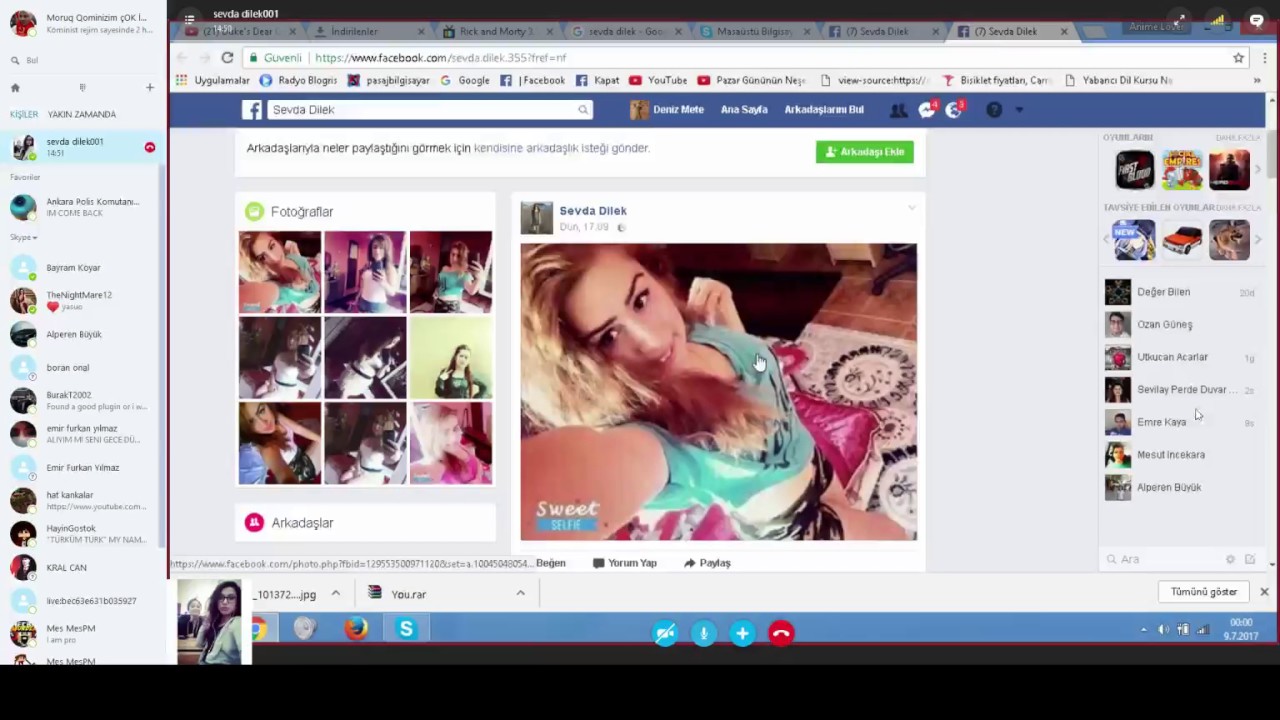
Task: Open the Uygulamalar apps bookmark
Action: click(214, 80)
